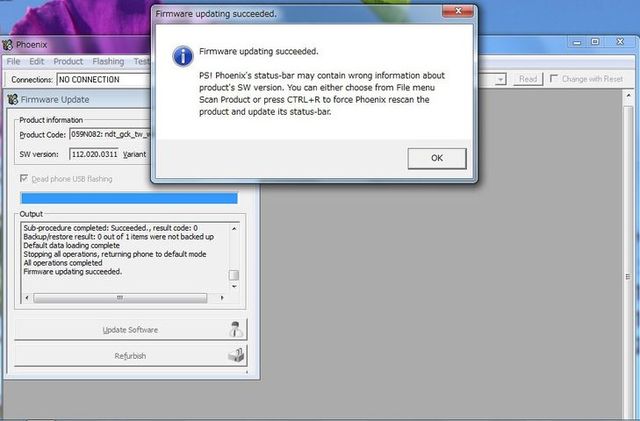Open the File menu
Image resolution: width=640 pixels, height=421 pixels.
[x=12, y=62]
